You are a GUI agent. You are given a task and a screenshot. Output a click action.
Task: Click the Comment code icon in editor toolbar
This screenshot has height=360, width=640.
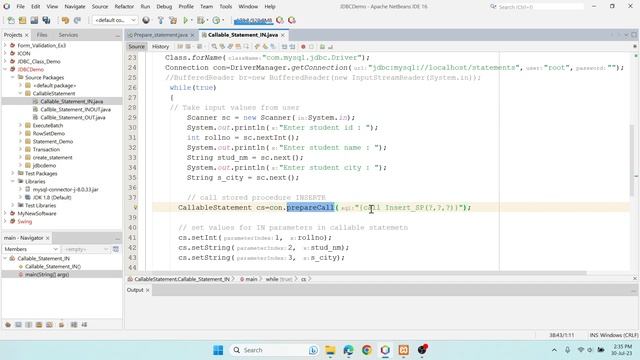coord(322,47)
